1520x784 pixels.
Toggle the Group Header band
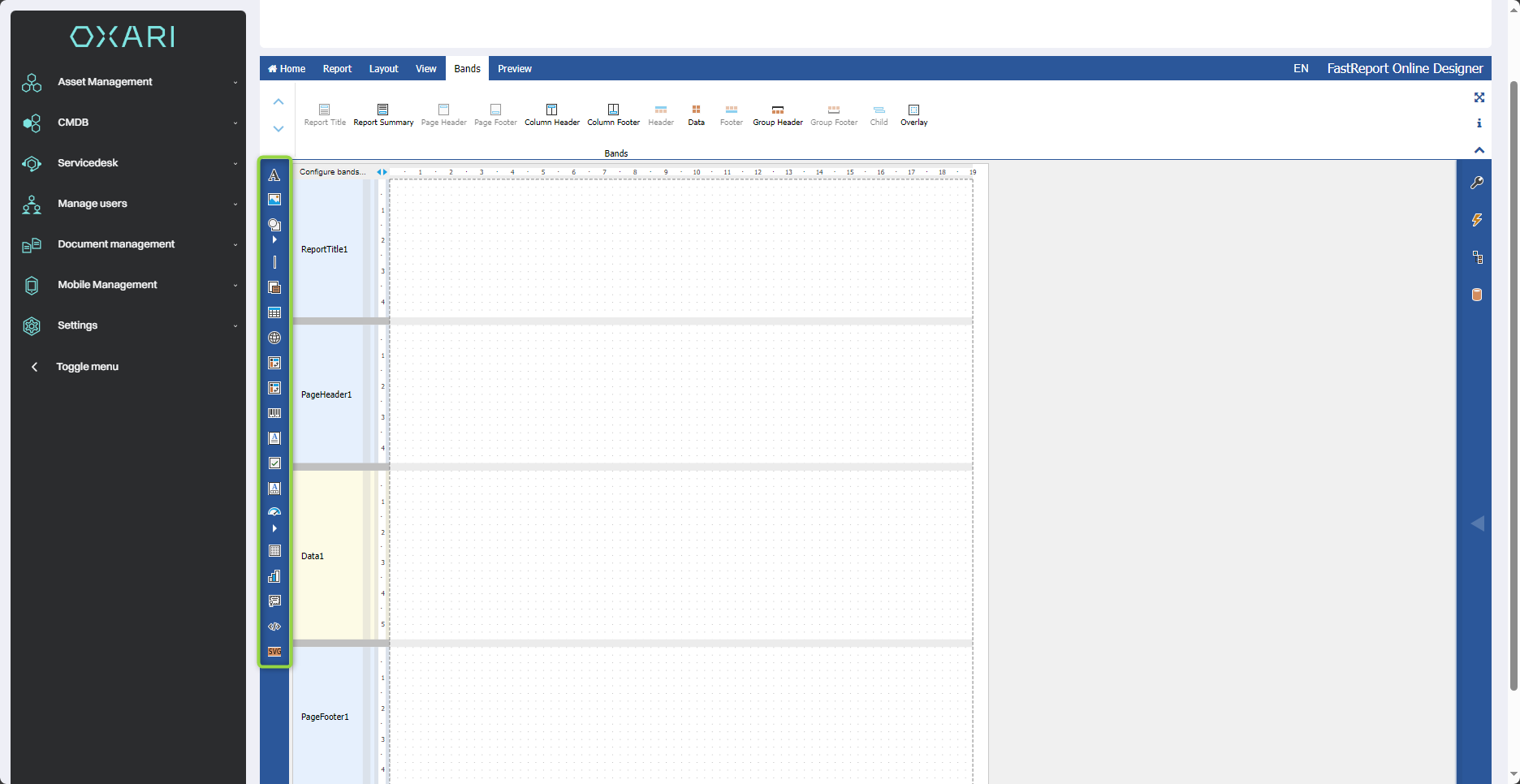pyautogui.click(x=777, y=114)
